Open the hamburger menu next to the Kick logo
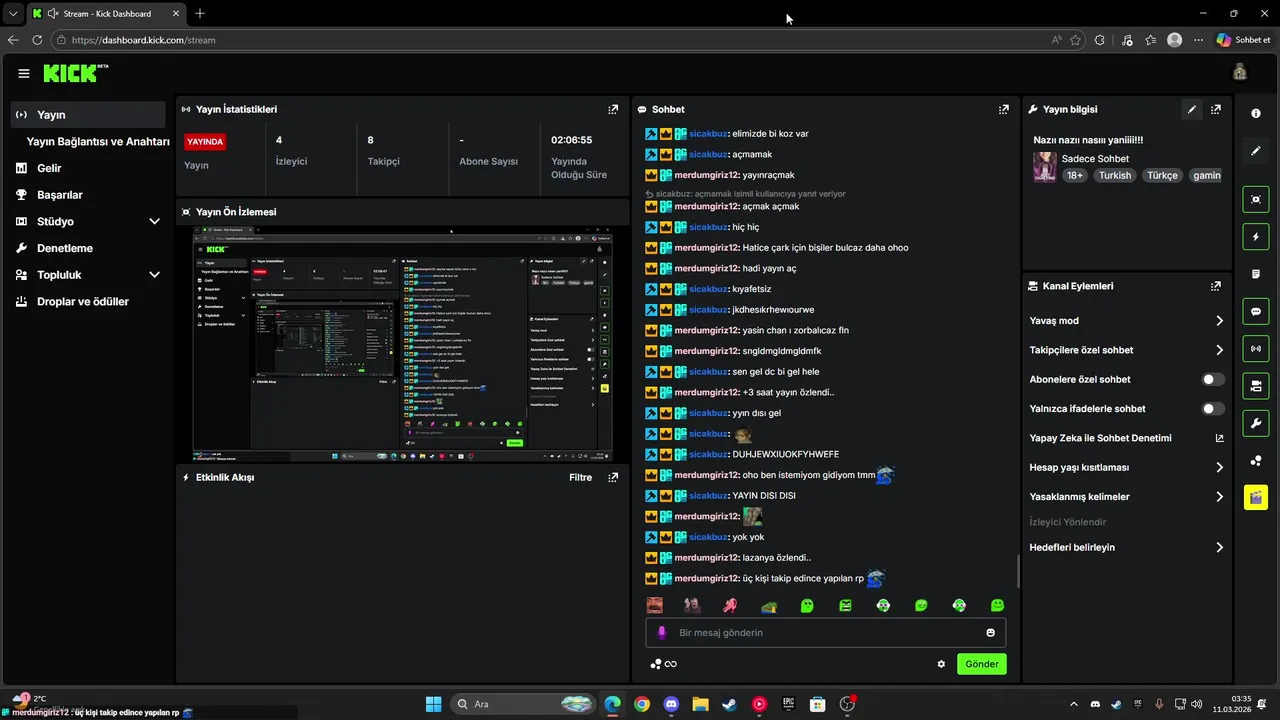Viewport: 1280px width, 720px height. coord(24,73)
